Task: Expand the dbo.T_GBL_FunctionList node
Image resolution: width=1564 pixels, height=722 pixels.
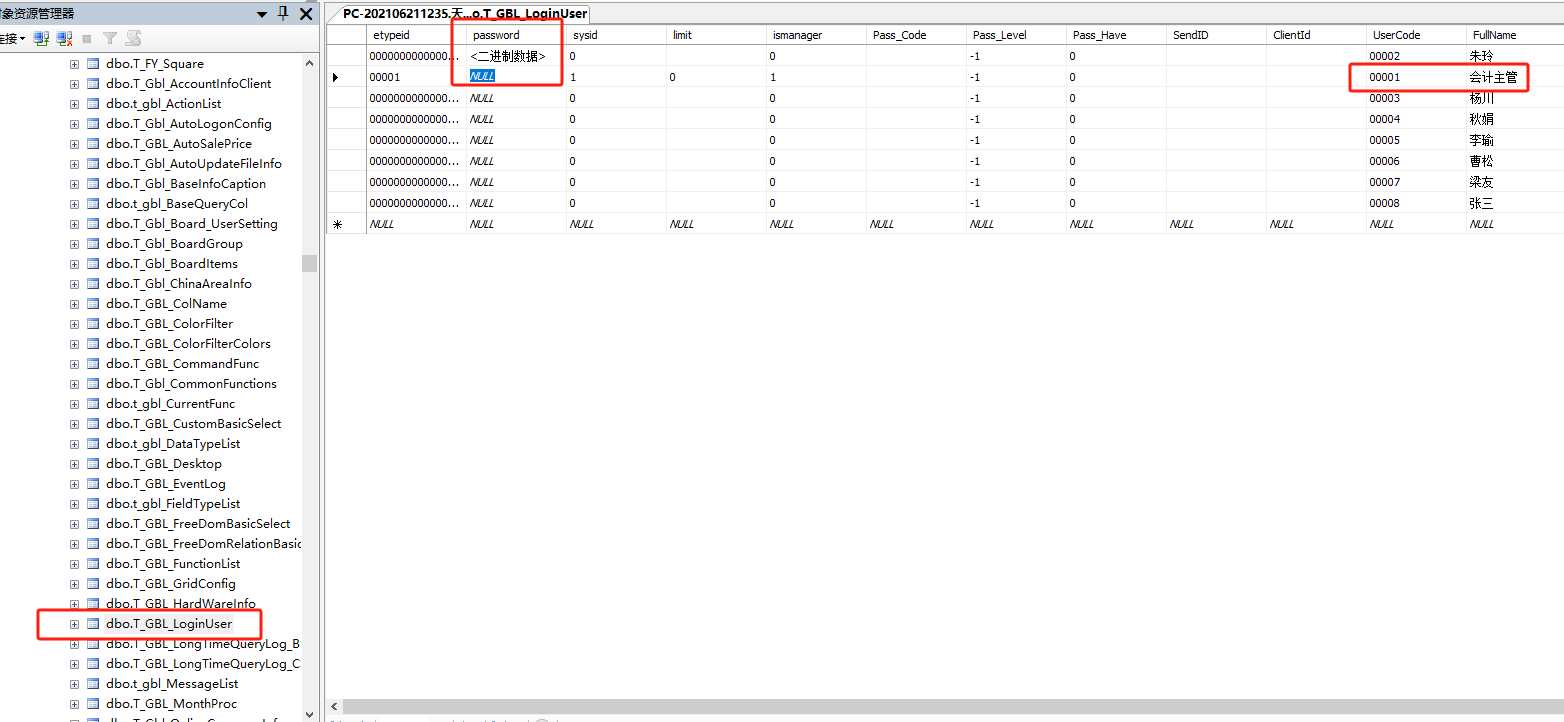Action: [x=74, y=564]
